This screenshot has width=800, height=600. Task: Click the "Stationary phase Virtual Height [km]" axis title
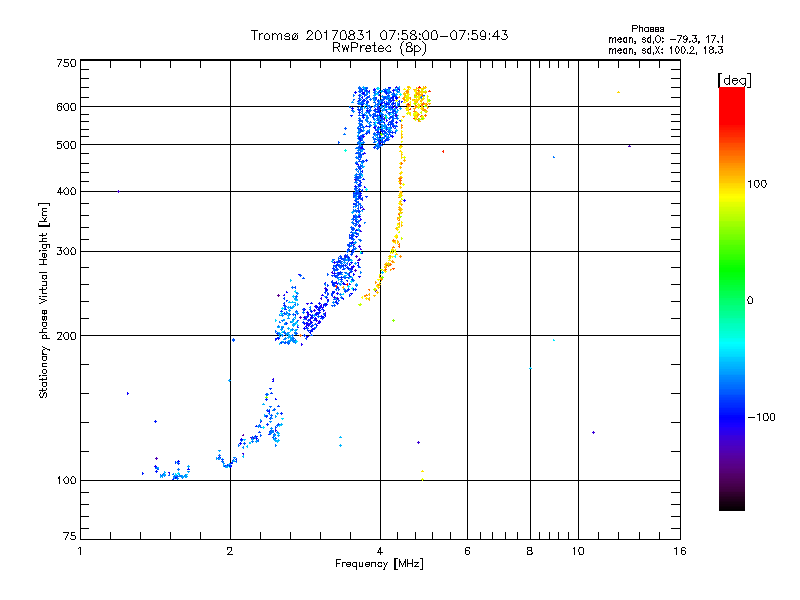point(44,300)
